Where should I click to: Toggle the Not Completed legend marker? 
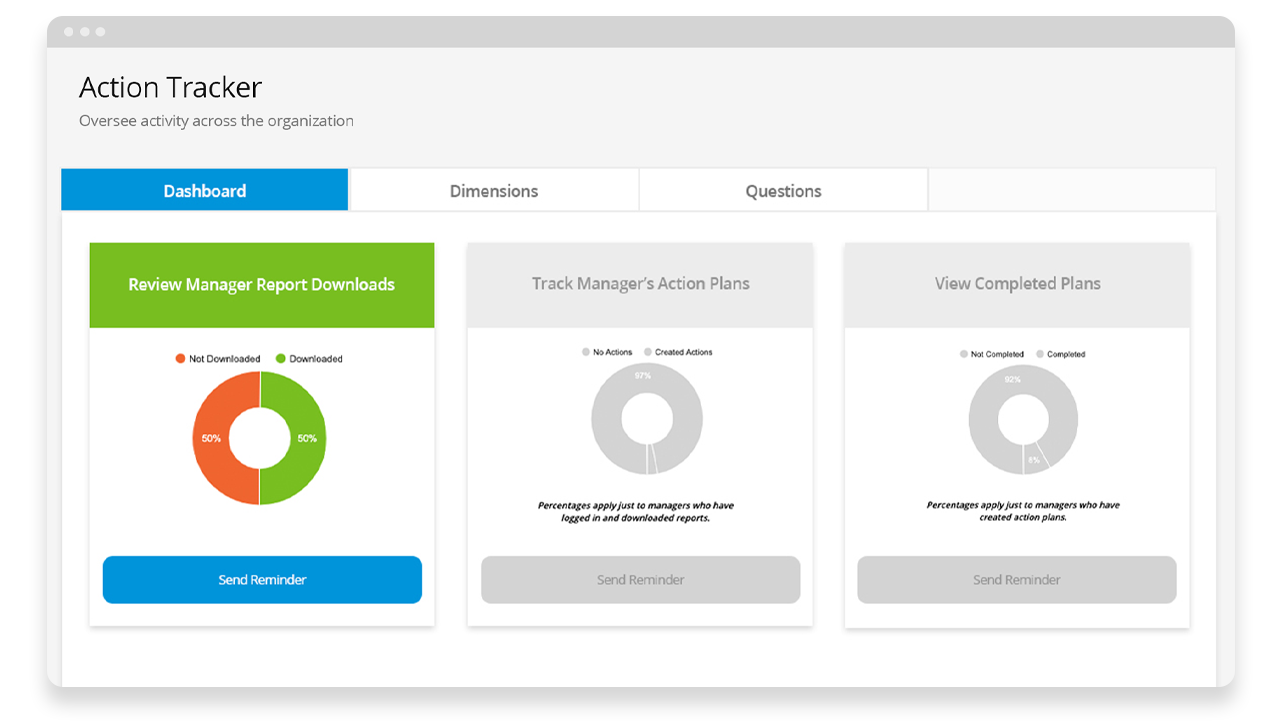click(964, 355)
